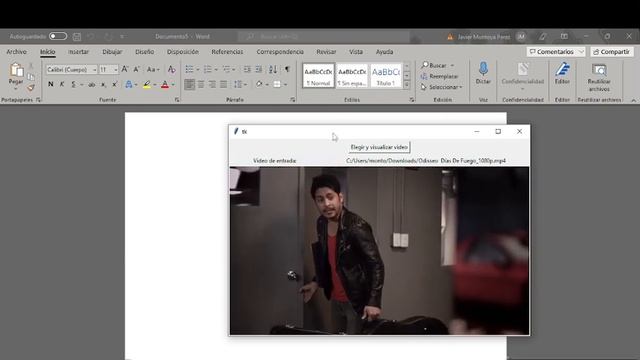Click the clear formatting icon

pos(171,69)
